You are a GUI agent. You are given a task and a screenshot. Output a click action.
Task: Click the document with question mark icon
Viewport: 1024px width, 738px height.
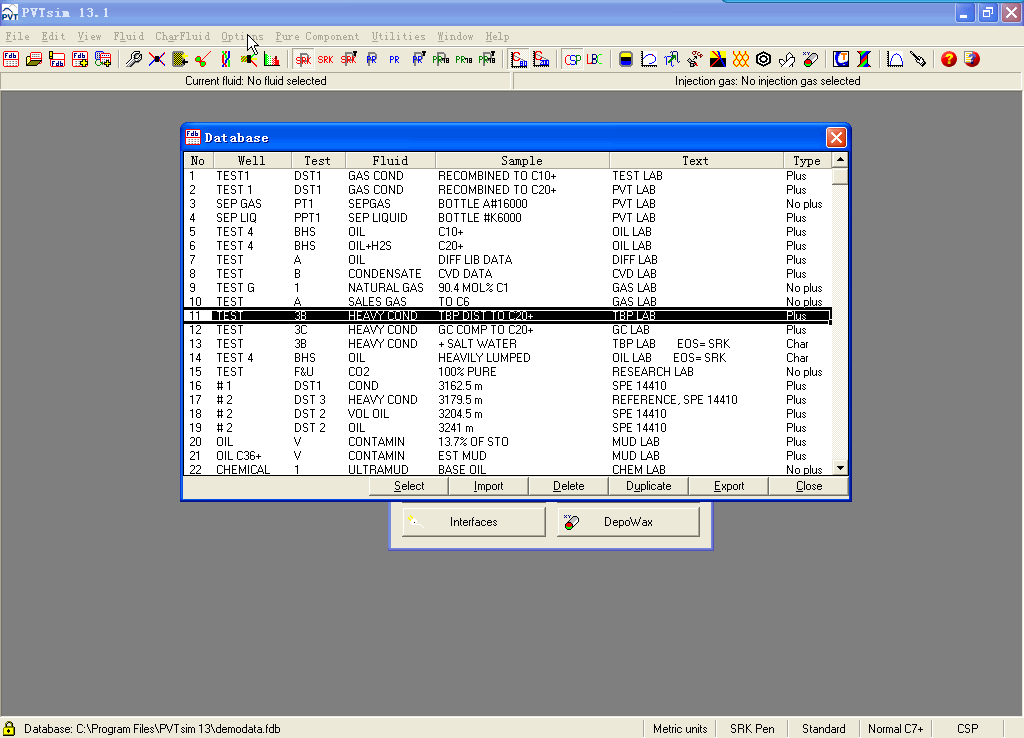click(972, 59)
